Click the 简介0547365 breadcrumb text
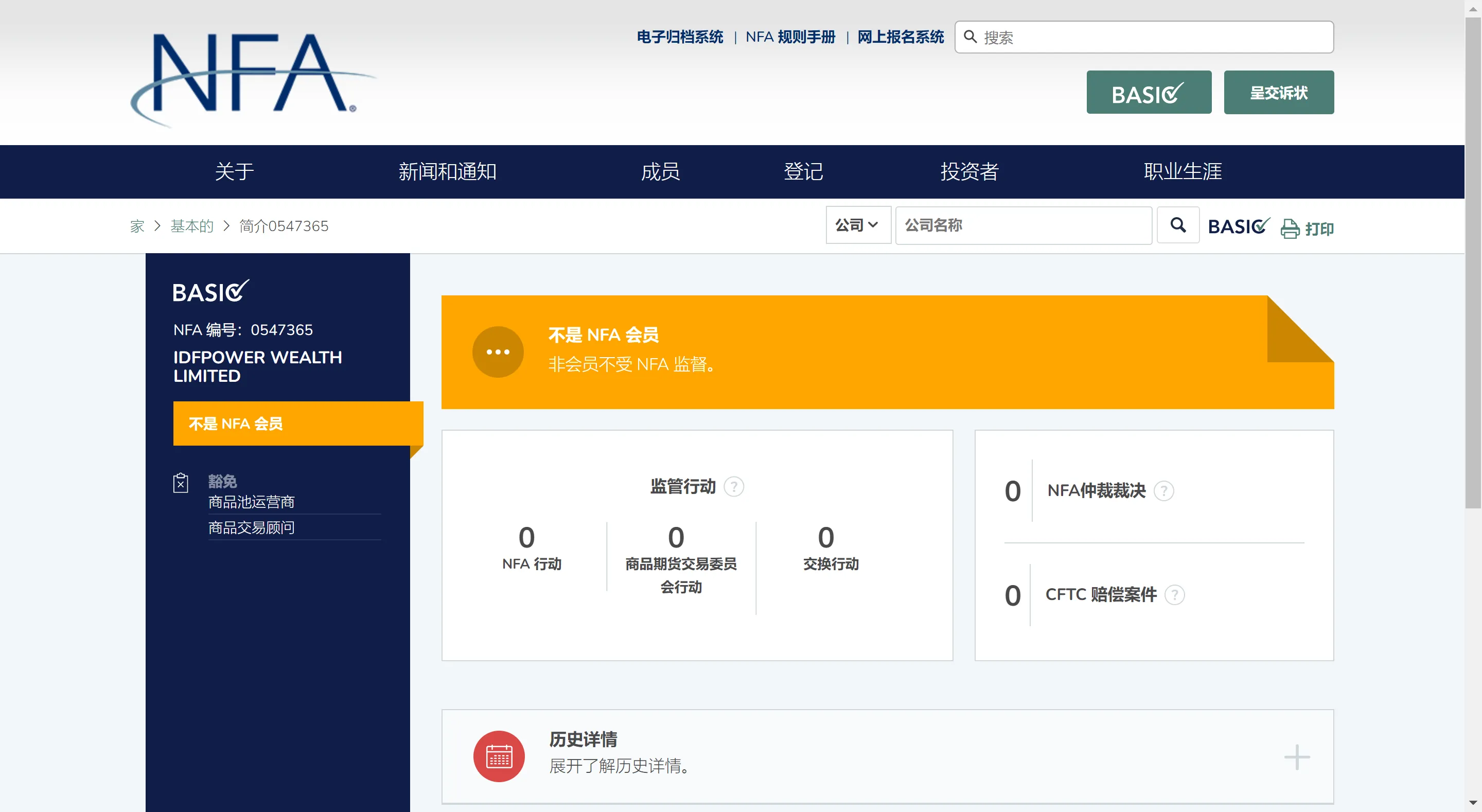The width and height of the screenshot is (1482, 812). point(284,226)
